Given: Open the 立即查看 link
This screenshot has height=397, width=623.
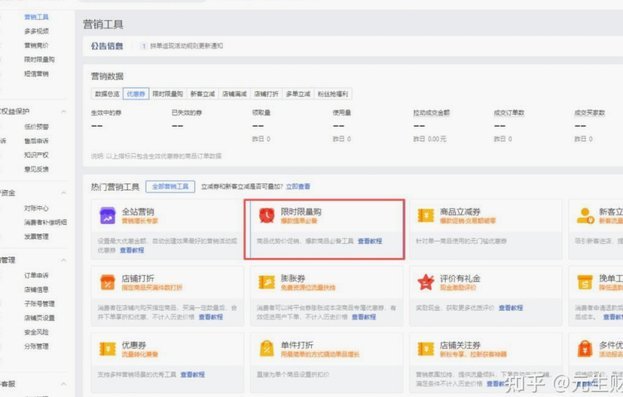Looking at the screenshot, I should click(298, 186).
